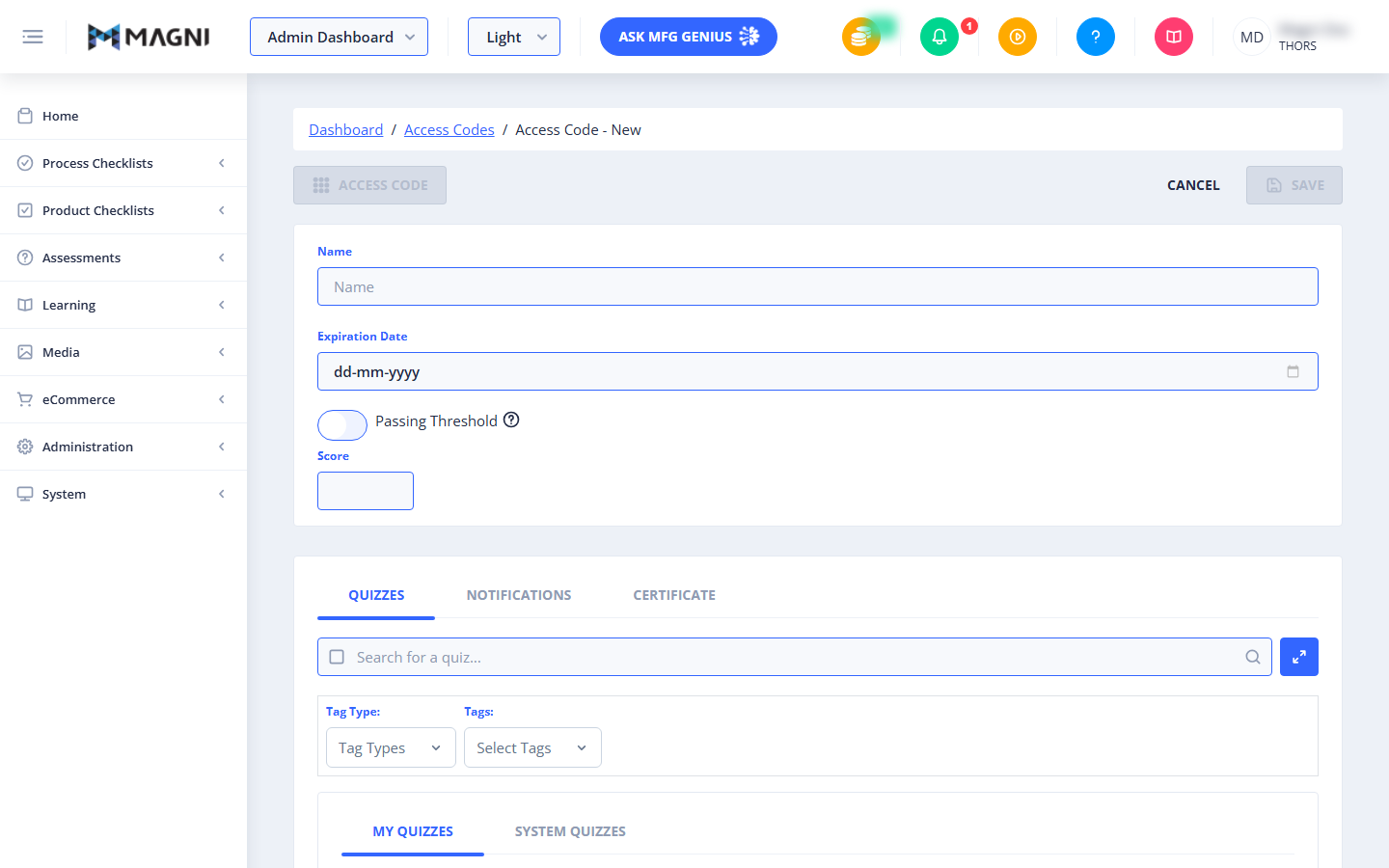Click the orange play video icon
The image size is (1389, 868).
[x=1018, y=37]
